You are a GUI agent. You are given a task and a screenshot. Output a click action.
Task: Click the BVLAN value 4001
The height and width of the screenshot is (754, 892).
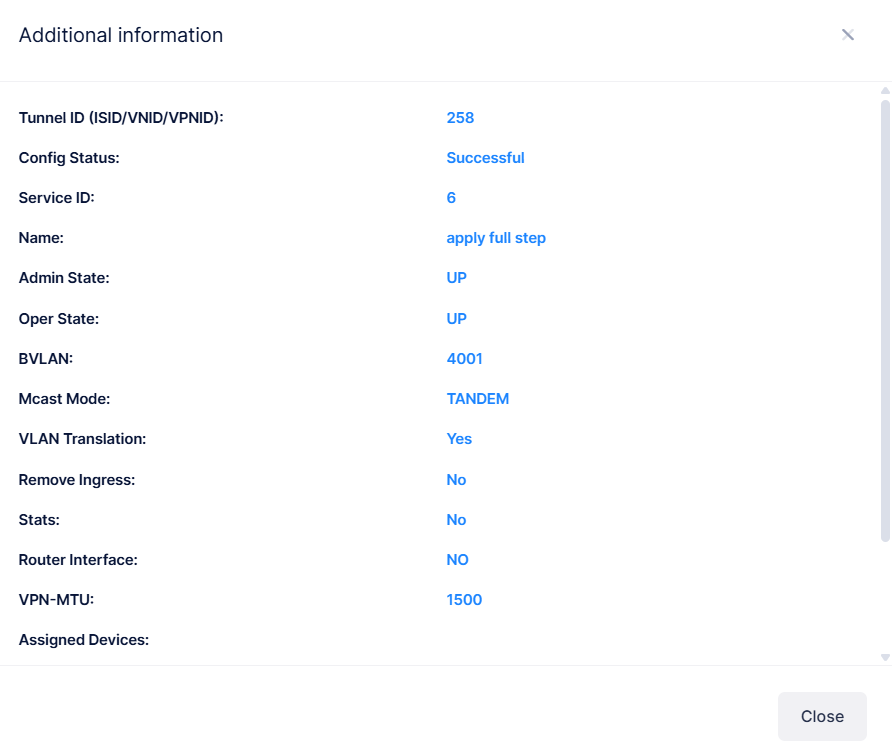(x=462, y=358)
